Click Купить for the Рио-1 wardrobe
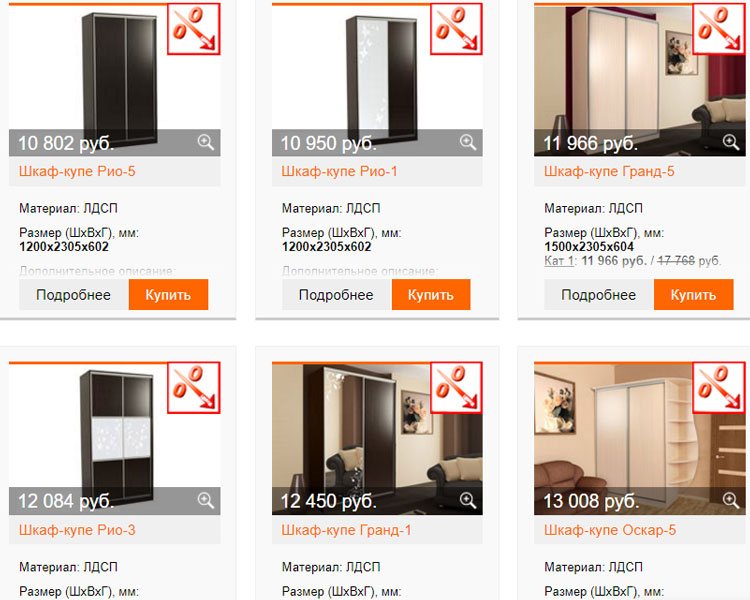Screen dimensions: 750x600 coord(431,295)
